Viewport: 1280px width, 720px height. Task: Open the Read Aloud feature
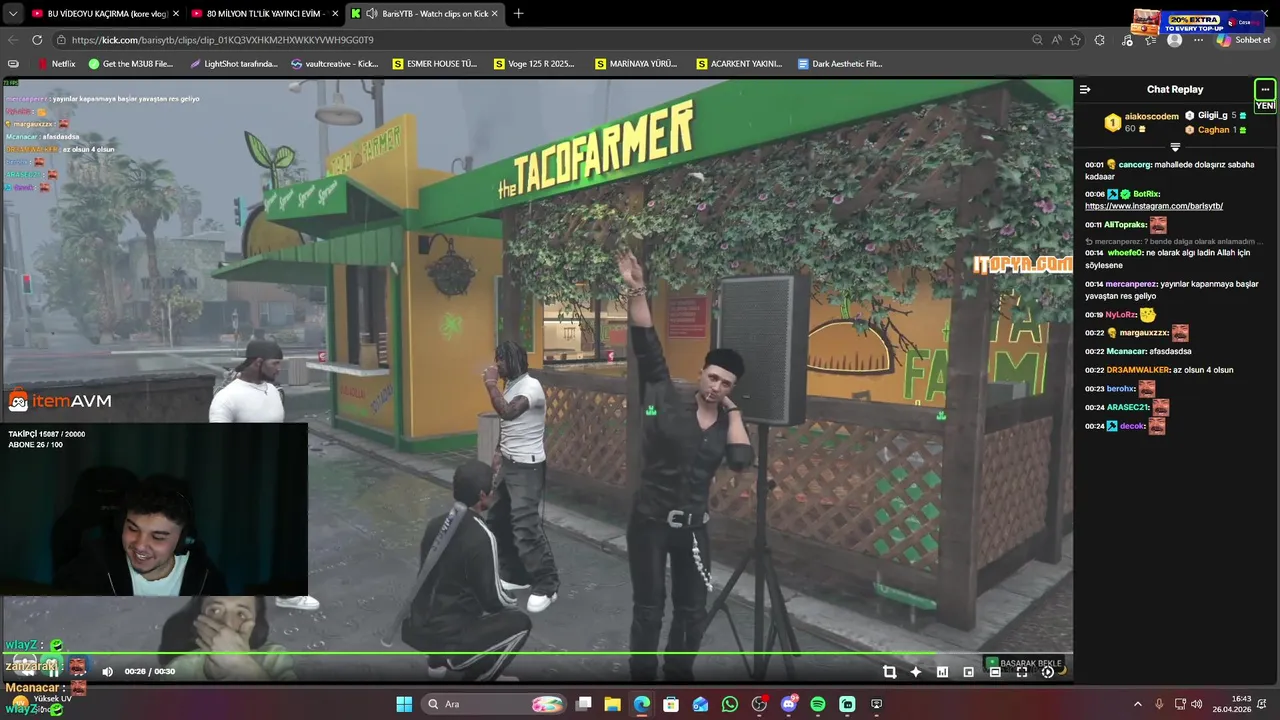coord(1056,40)
